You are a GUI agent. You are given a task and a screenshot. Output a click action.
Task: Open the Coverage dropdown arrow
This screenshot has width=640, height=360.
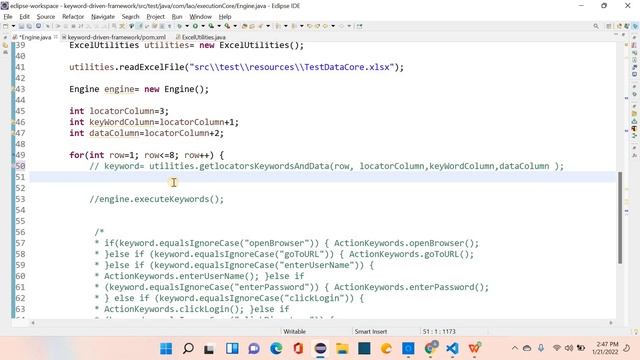220,26
